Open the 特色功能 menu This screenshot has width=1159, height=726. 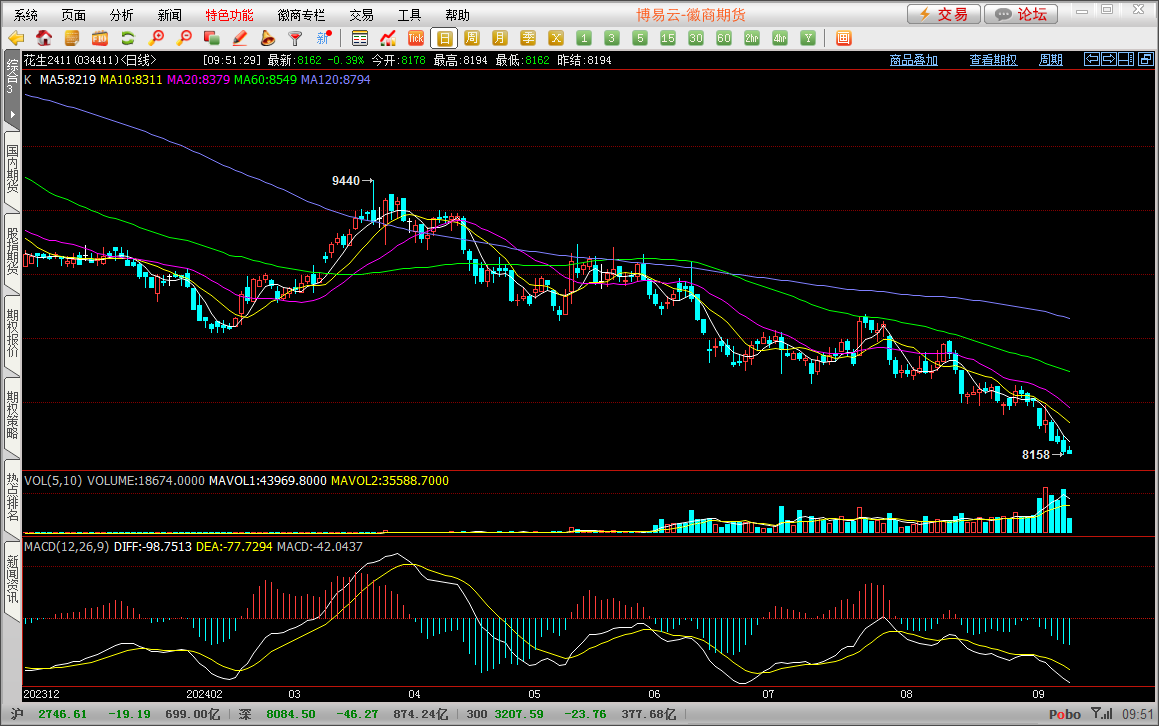[x=229, y=15]
